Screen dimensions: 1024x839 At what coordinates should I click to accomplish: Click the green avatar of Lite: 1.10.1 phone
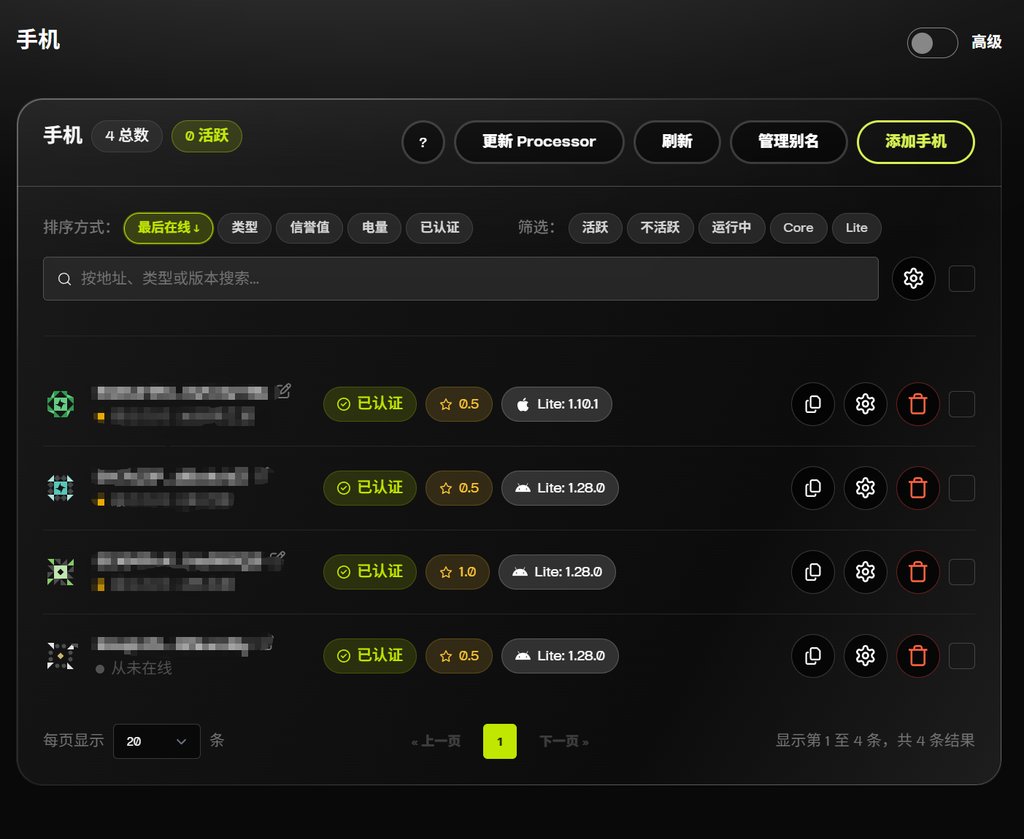click(x=61, y=404)
